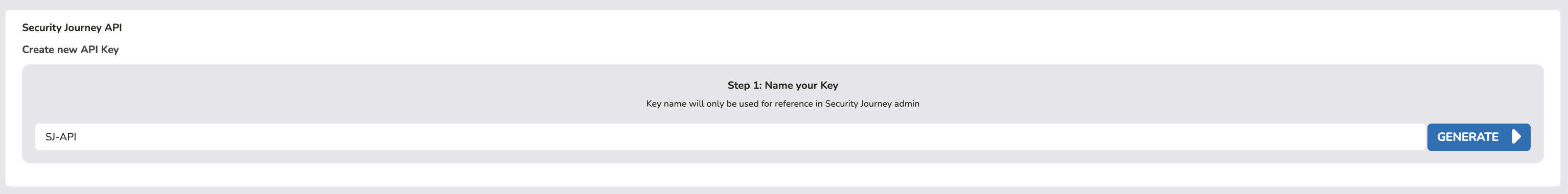The image size is (1568, 194).
Task: Focus the key name input field
Action: [x=730, y=137]
